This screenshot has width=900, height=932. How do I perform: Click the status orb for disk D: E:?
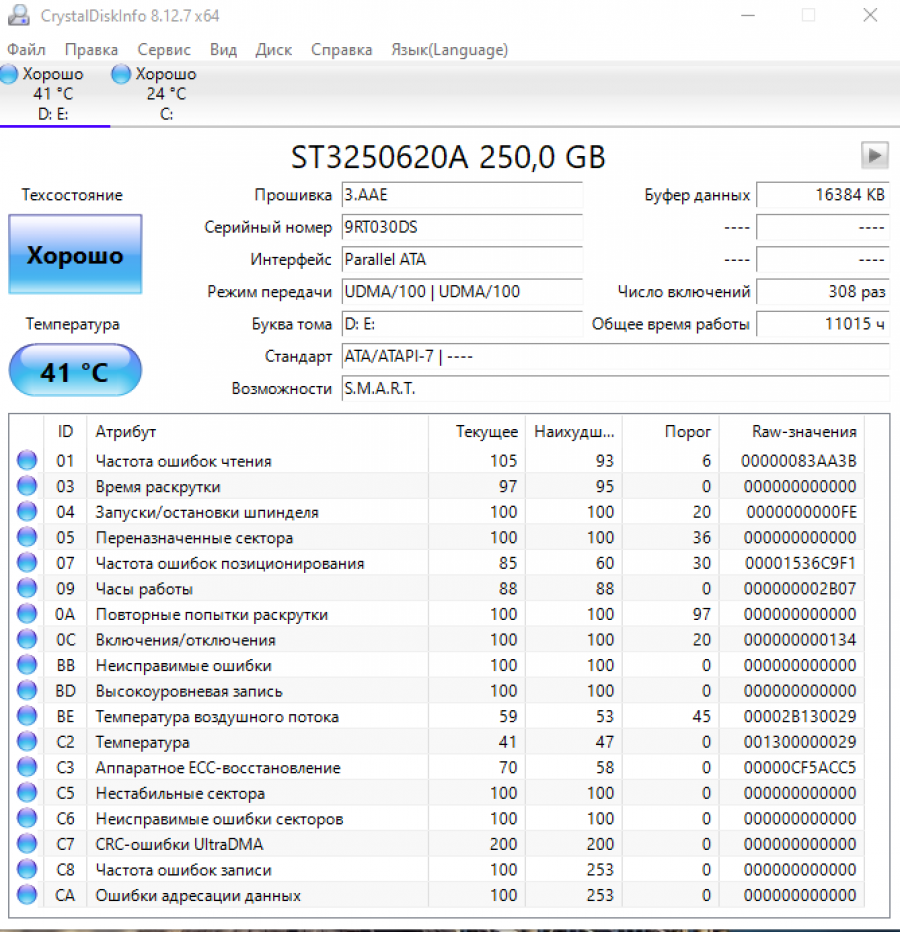coord(9,74)
